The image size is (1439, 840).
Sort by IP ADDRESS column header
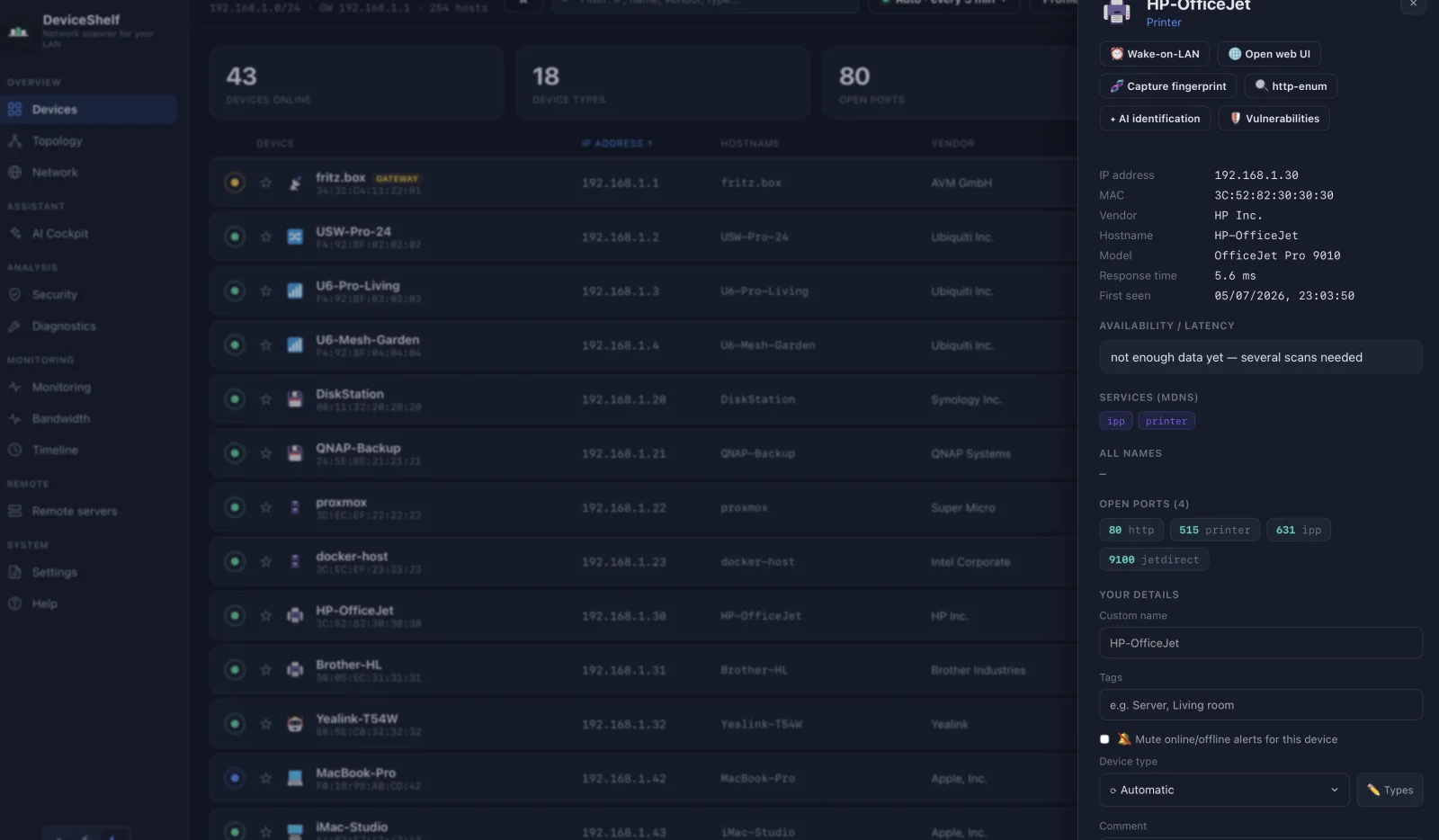tap(617, 144)
